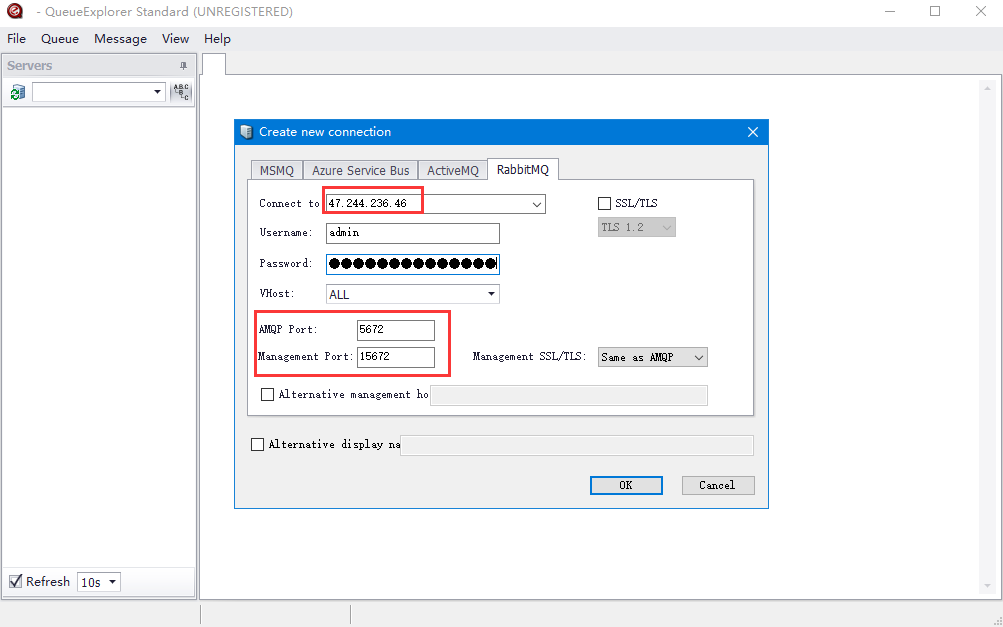
Task: Click the refresh servers icon
Action: 17,92
